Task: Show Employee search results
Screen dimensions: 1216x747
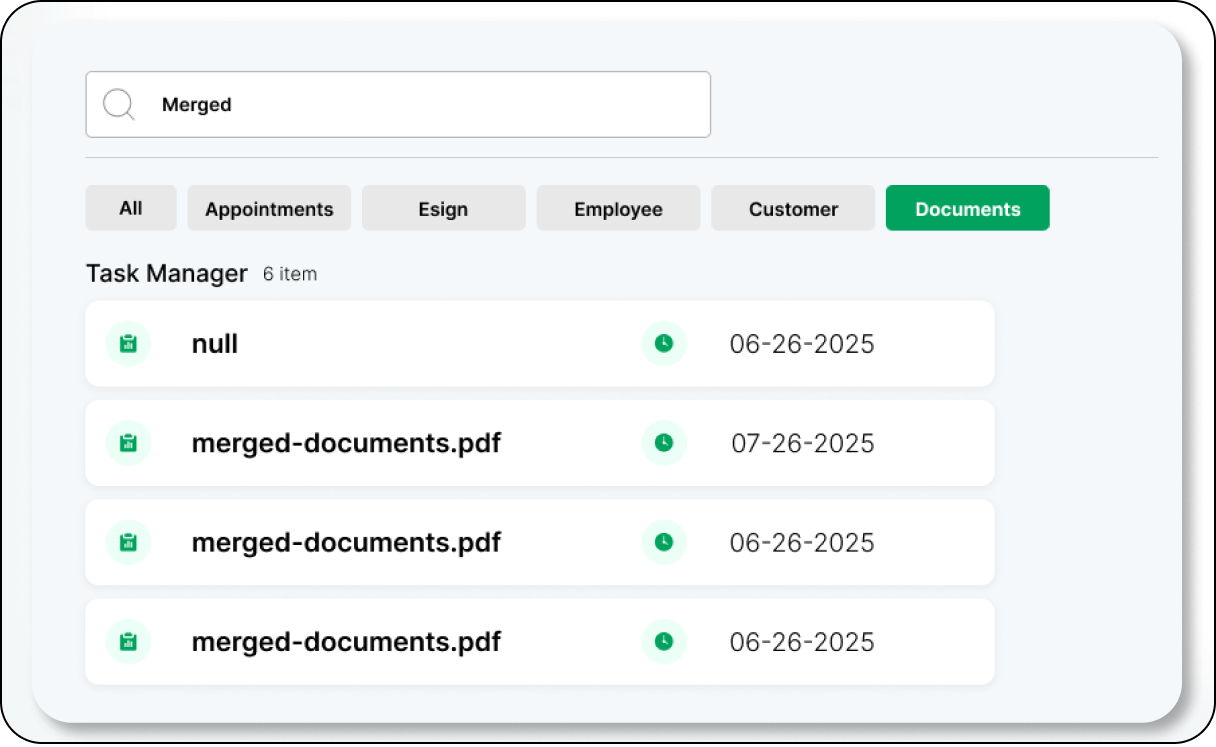Action: click(618, 208)
